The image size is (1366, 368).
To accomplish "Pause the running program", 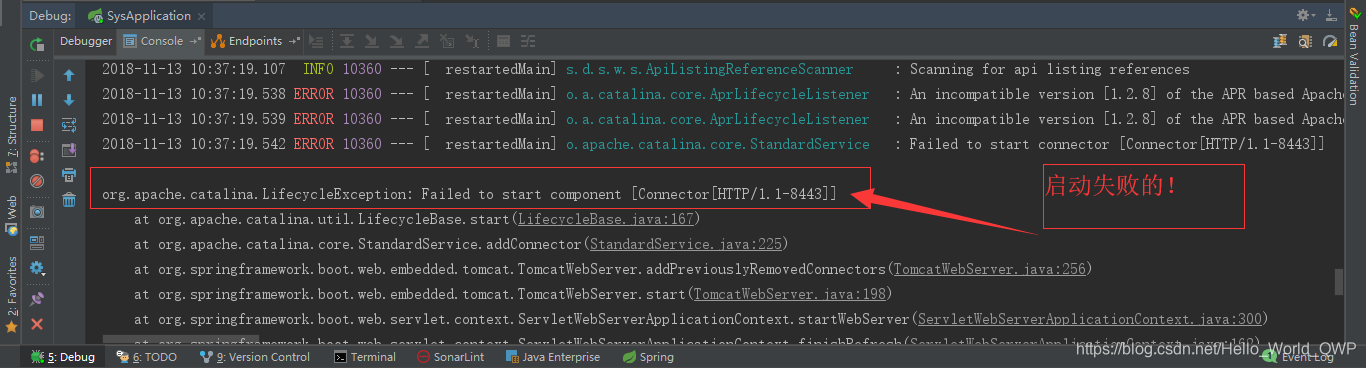I will click(37, 100).
